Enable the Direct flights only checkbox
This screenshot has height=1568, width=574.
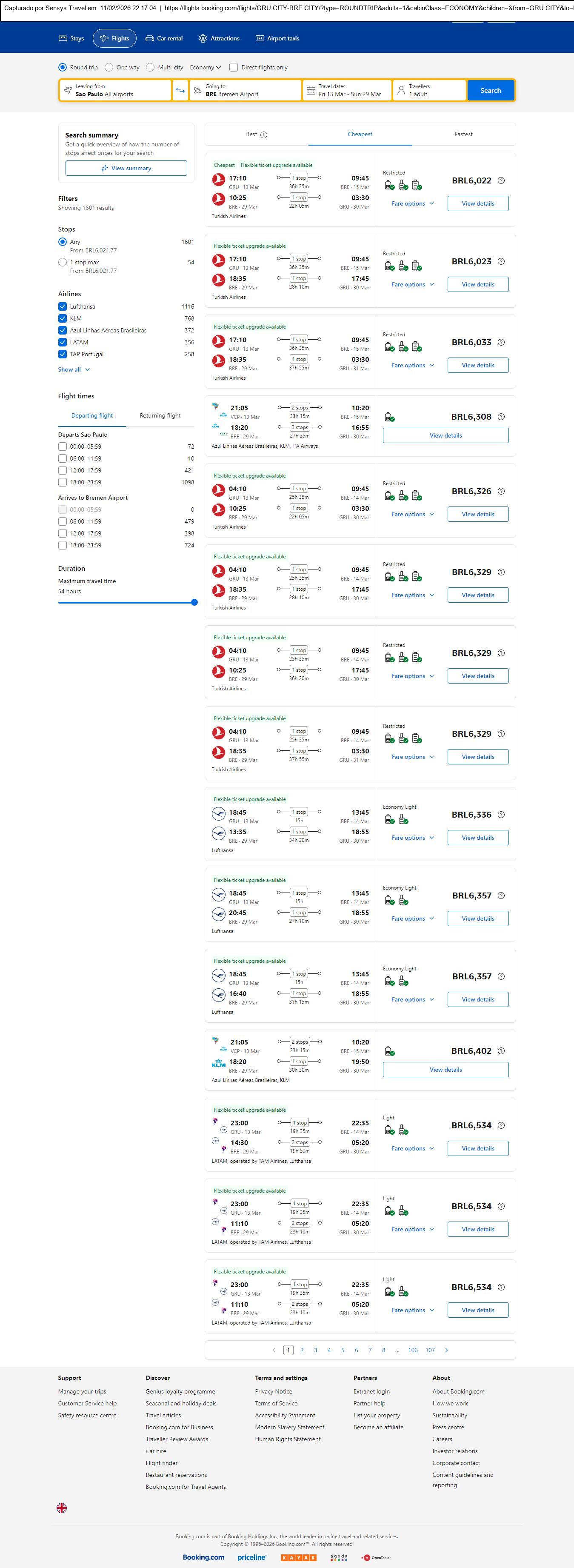(234, 68)
